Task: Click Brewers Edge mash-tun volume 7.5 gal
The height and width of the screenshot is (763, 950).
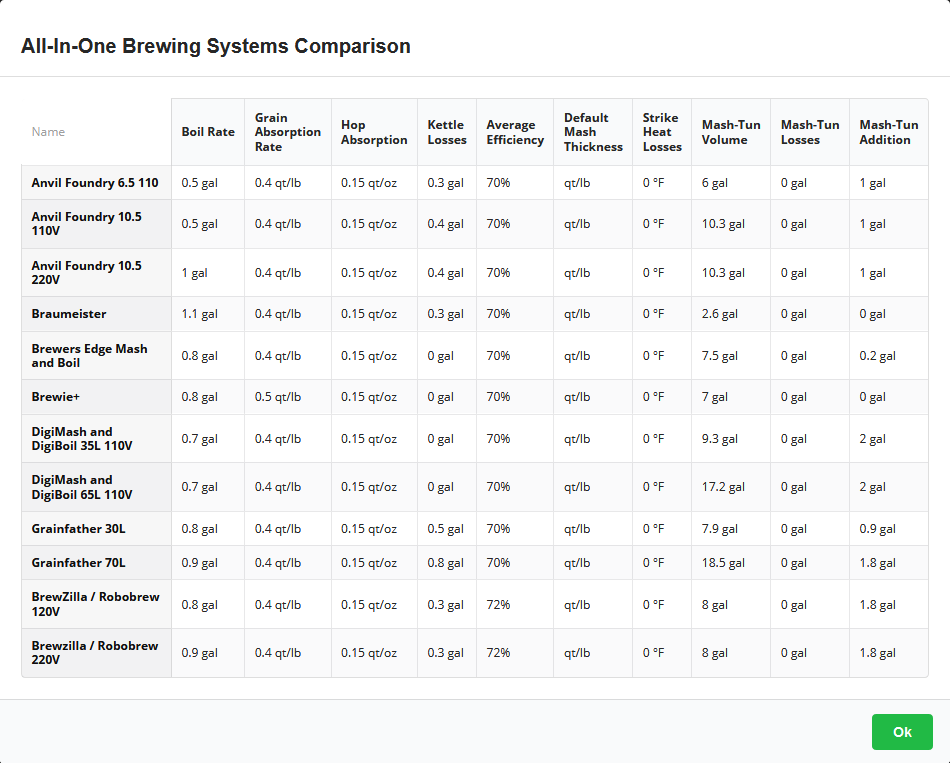Action: [x=720, y=356]
